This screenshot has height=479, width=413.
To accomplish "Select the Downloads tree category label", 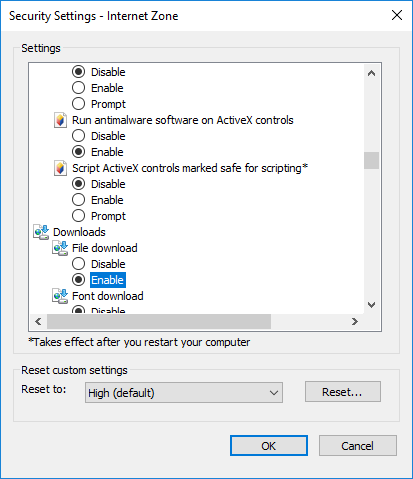I will [79, 232].
